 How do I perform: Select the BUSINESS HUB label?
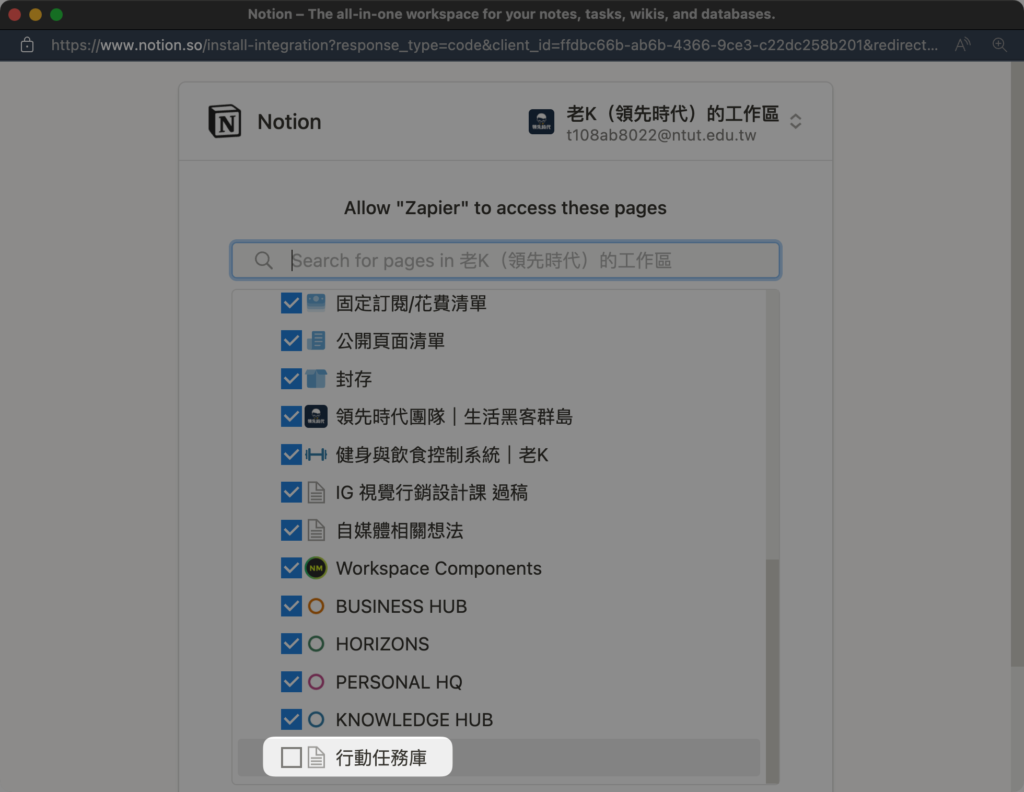pos(402,606)
